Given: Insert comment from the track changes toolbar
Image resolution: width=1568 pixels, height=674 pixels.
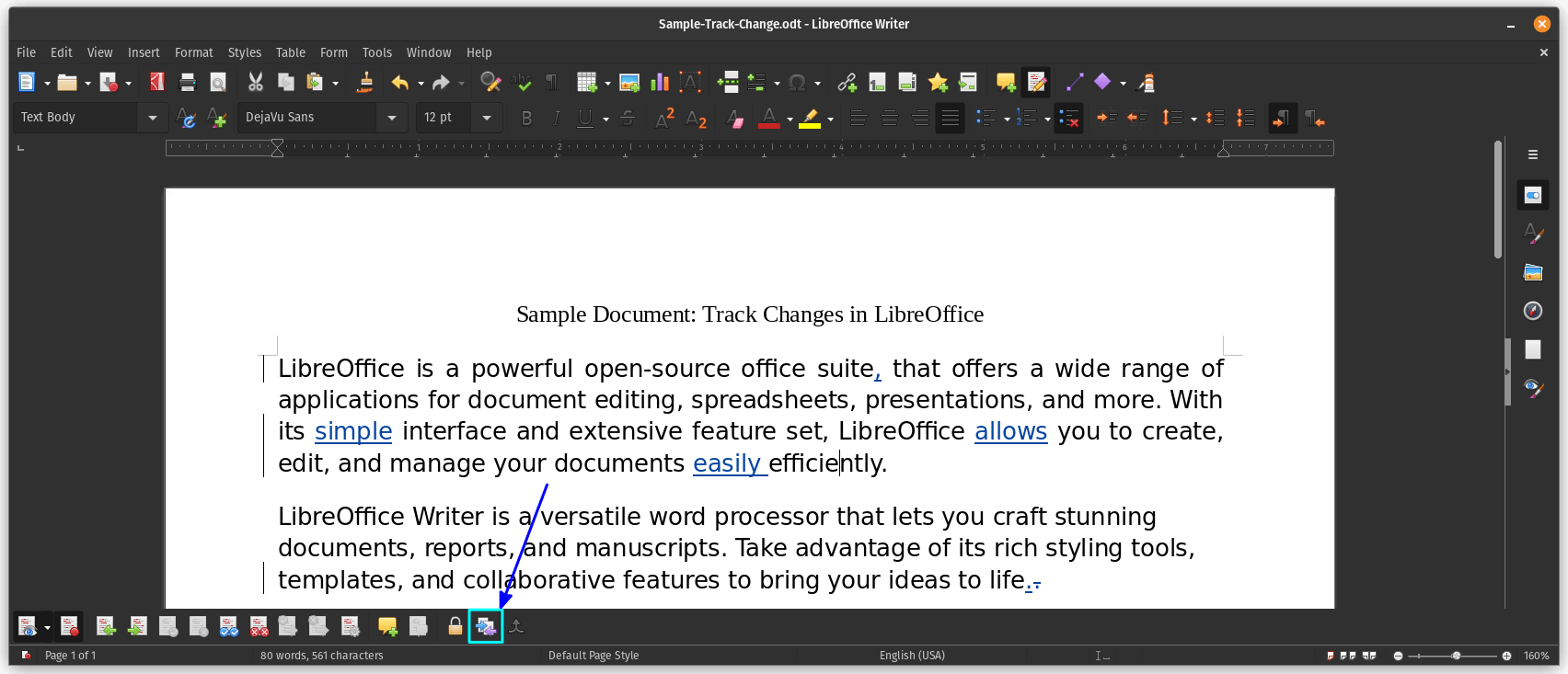Looking at the screenshot, I should (x=387, y=626).
